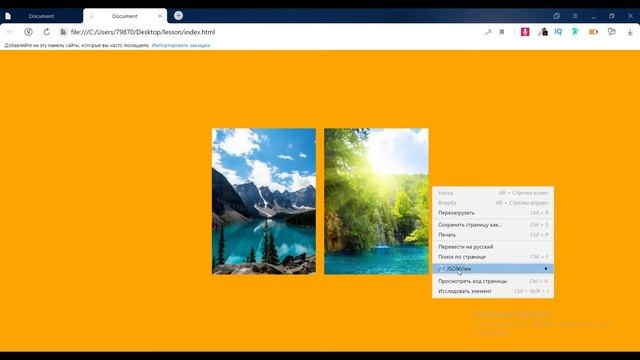Choose Просмотреть код страницы in context menu
Viewport: 640px width, 360px height.
tap(493, 281)
